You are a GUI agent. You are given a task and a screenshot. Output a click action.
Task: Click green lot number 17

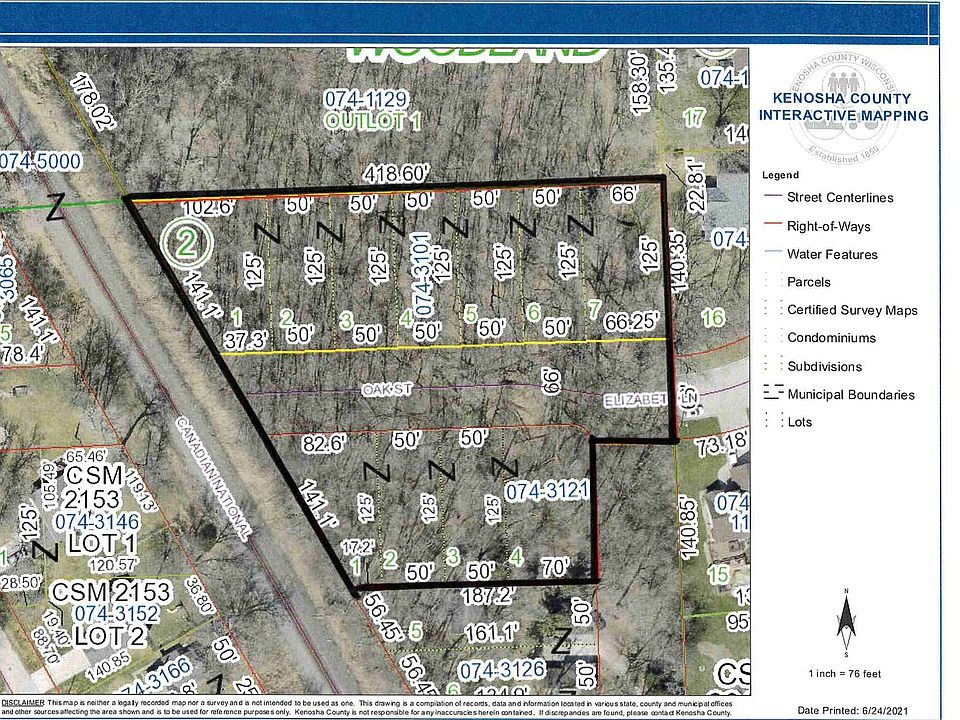[x=694, y=118]
